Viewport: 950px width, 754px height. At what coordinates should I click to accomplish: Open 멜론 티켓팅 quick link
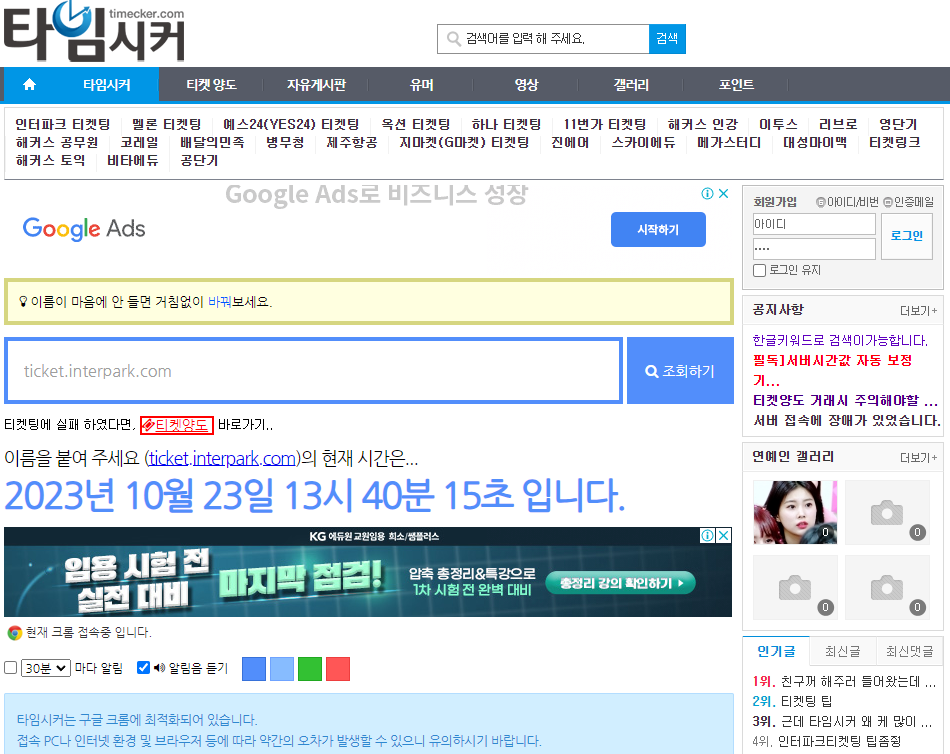(167, 124)
